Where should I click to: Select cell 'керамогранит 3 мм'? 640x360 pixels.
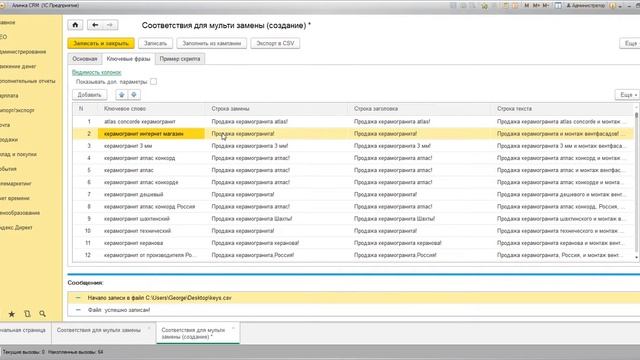click(151, 146)
